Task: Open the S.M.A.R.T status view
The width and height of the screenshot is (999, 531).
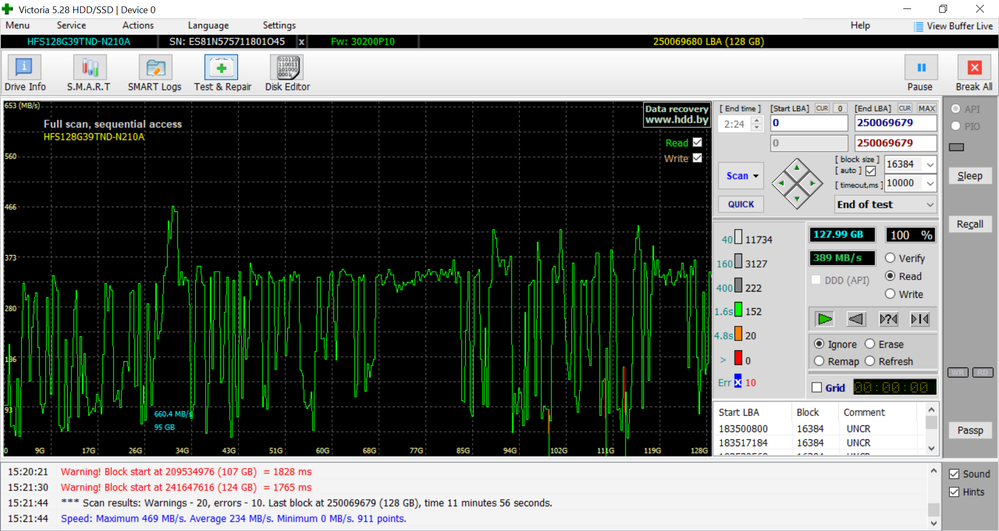Action: click(88, 74)
